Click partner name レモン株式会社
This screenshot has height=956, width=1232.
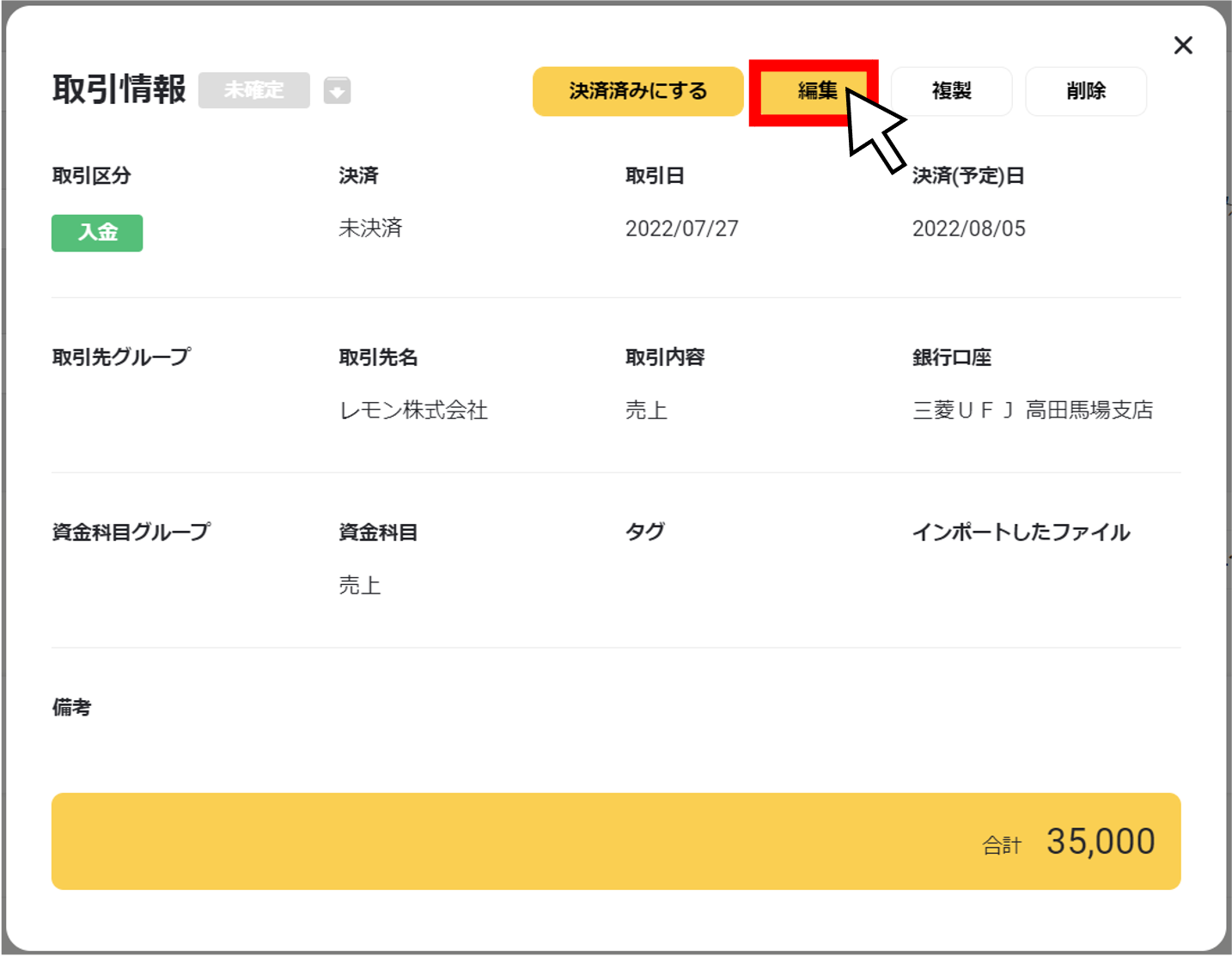pyautogui.click(x=413, y=411)
